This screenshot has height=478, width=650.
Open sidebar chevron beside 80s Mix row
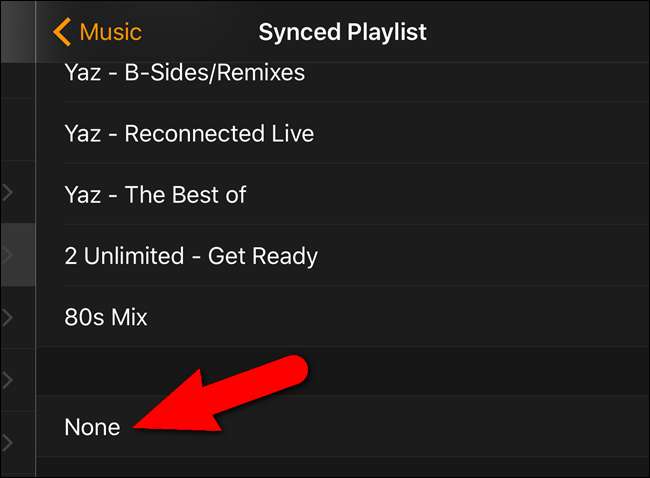click(x=7, y=318)
